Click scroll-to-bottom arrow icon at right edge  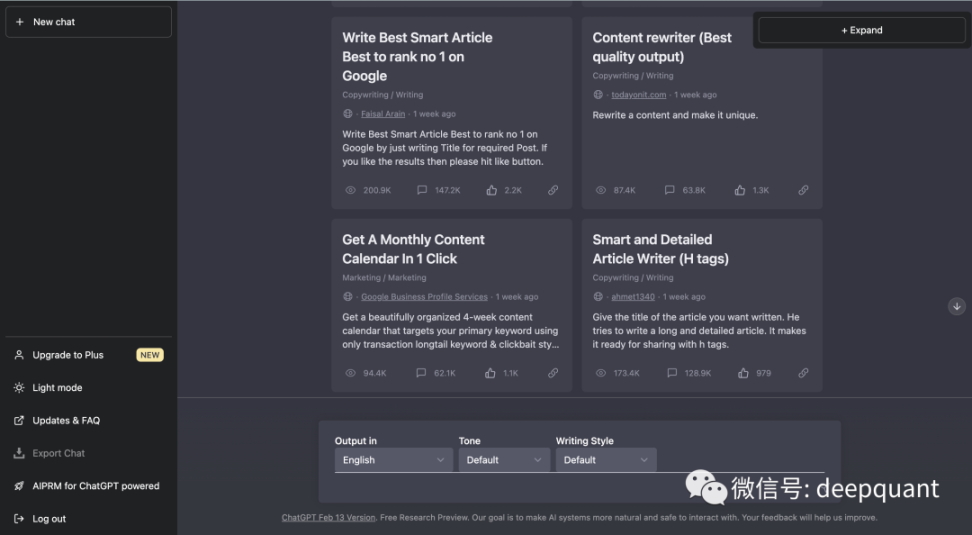(x=957, y=306)
